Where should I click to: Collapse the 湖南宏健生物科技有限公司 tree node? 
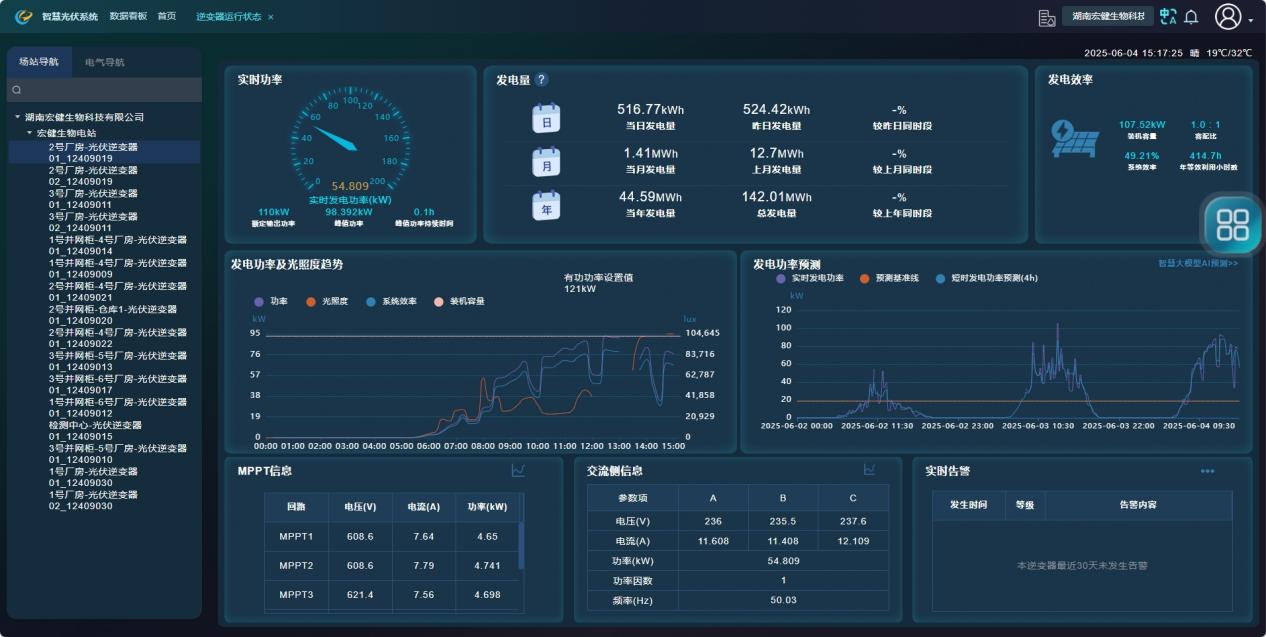point(18,117)
